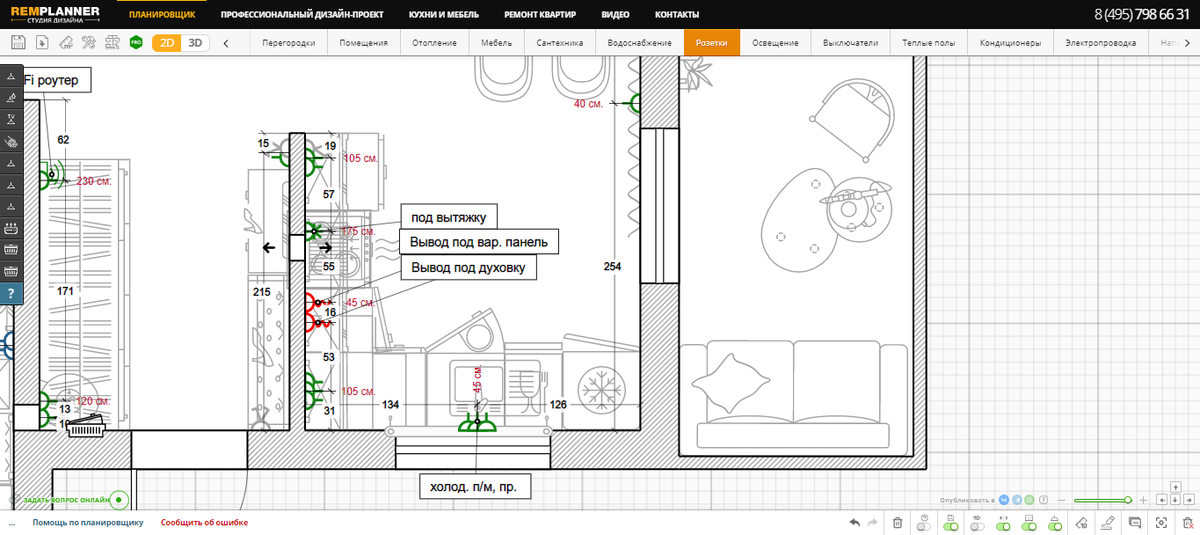Click the Remplanner logo

tap(53, 15)
